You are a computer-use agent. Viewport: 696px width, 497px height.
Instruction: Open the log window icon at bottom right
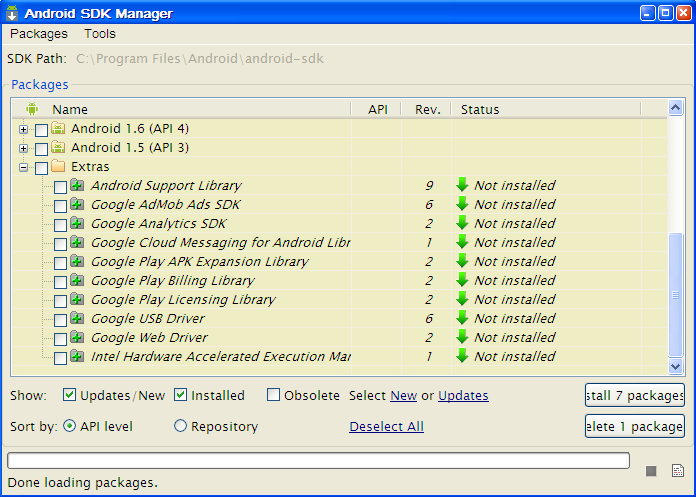[678, 470]
